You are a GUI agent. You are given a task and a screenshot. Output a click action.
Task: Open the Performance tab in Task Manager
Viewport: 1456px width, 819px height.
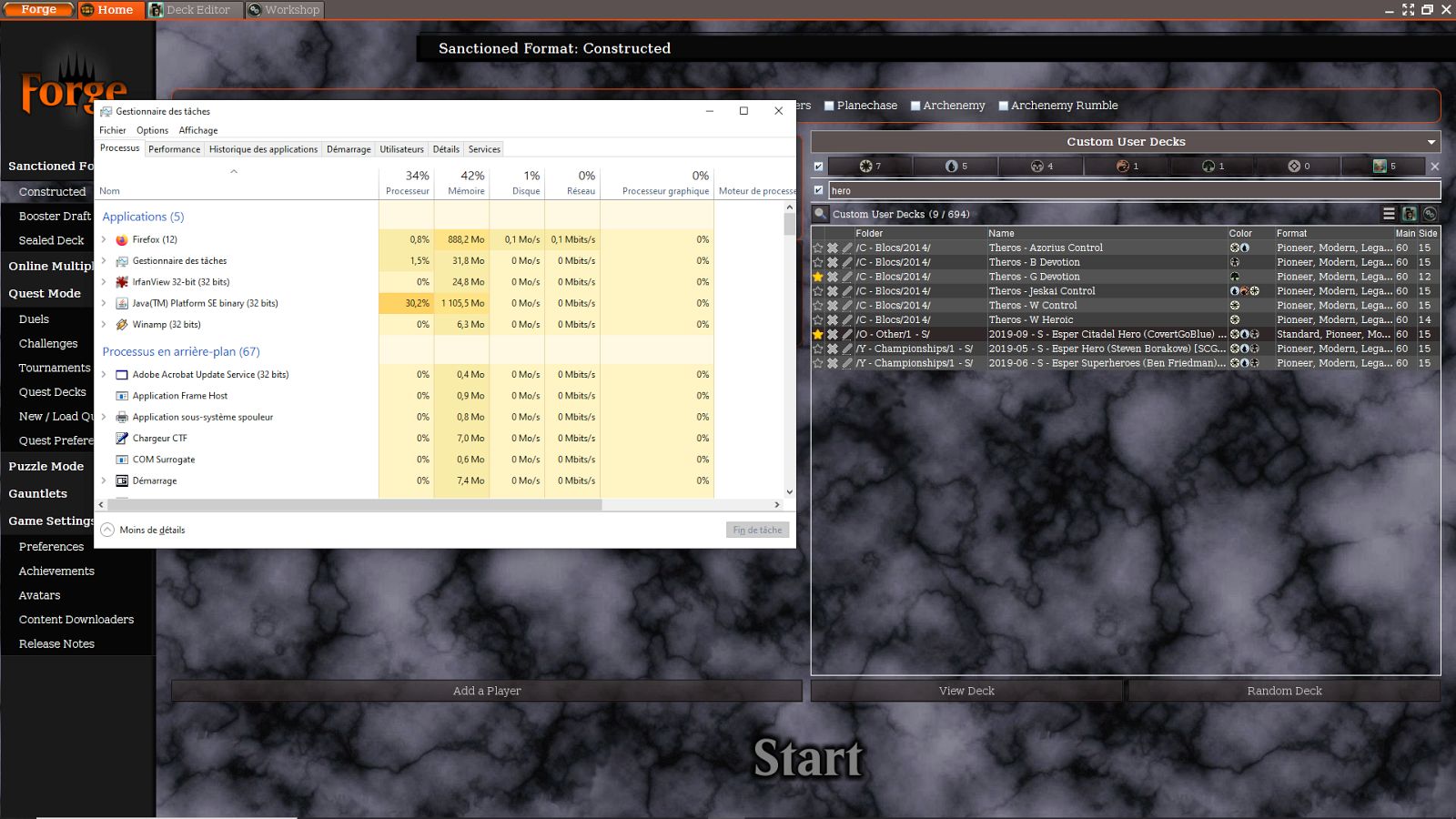pyautogui.click(x=174, y=149)
